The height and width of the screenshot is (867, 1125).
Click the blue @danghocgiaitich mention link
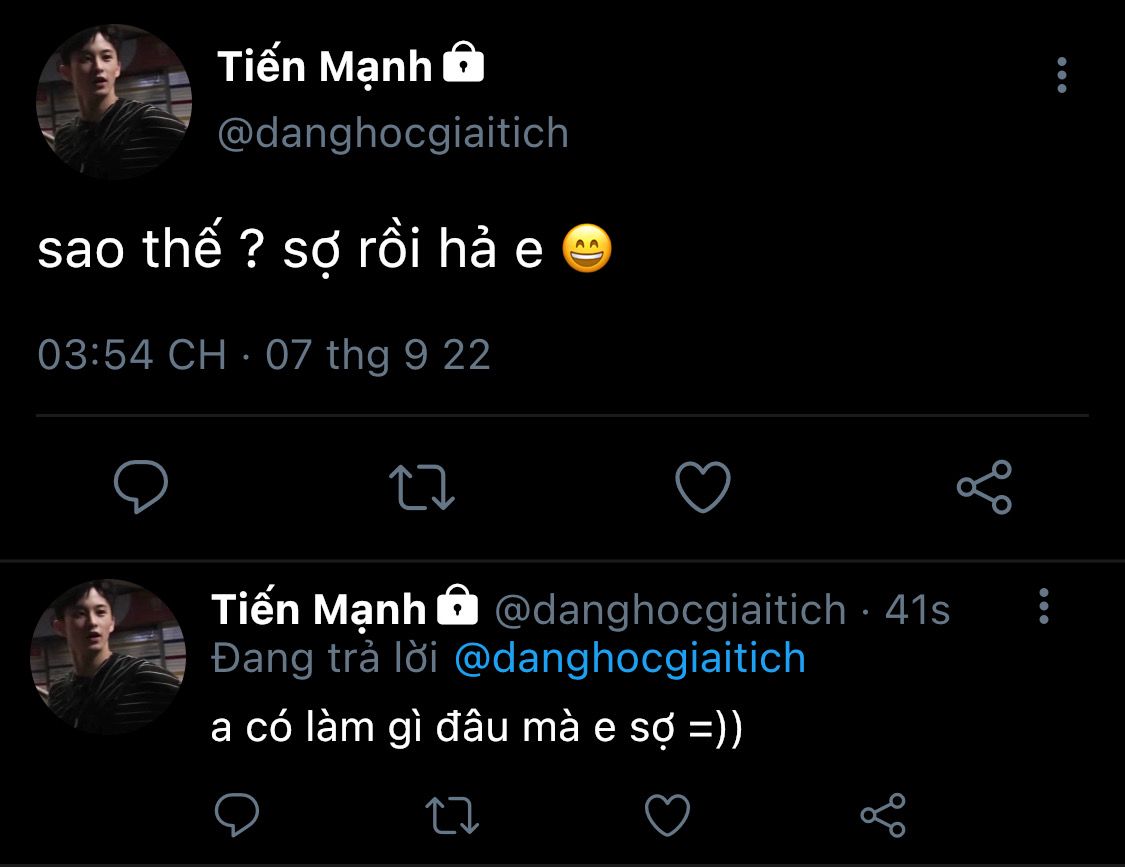629,659
